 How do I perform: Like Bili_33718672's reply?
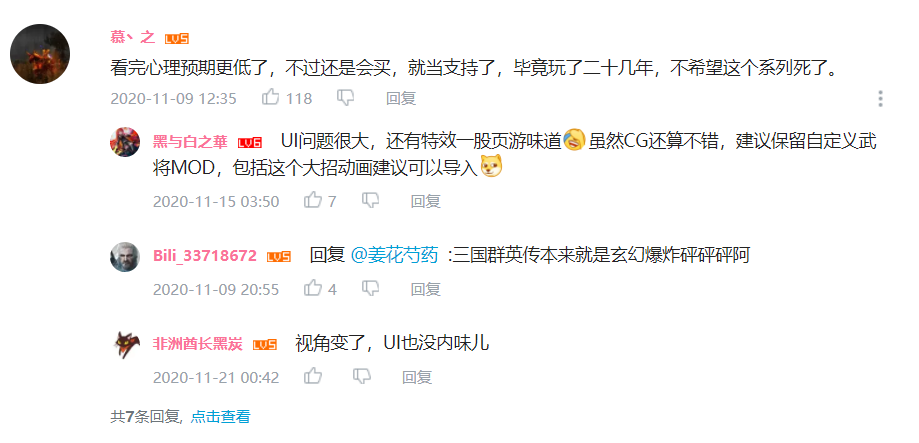point(312,288)
